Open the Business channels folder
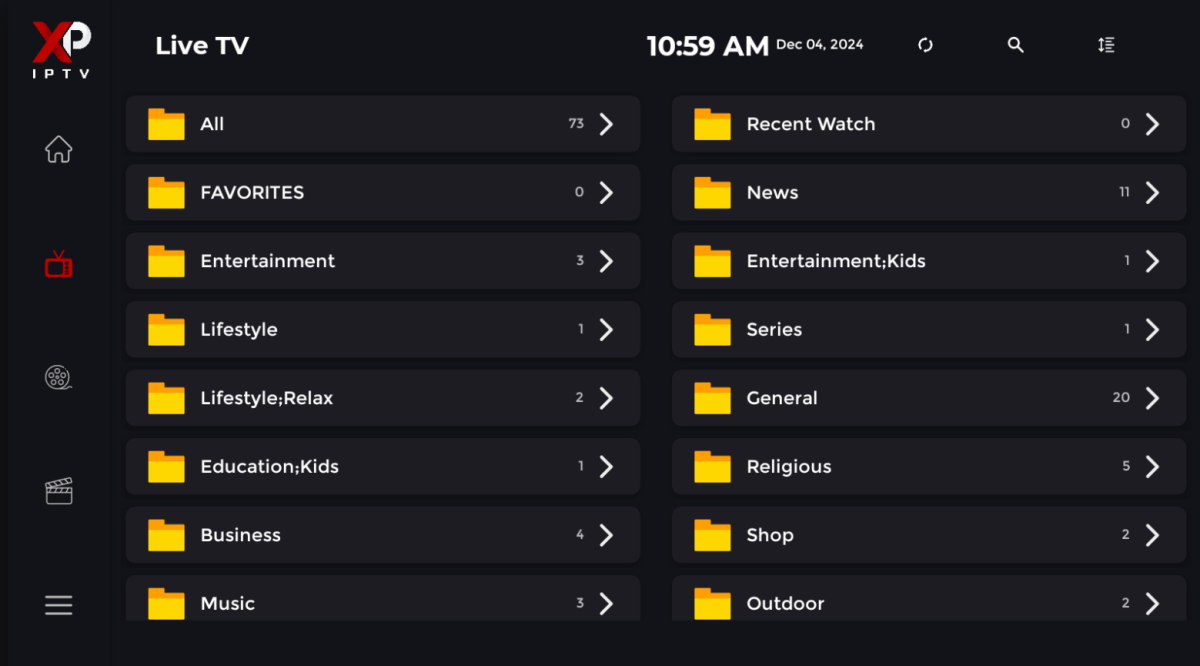 (383, 535)
